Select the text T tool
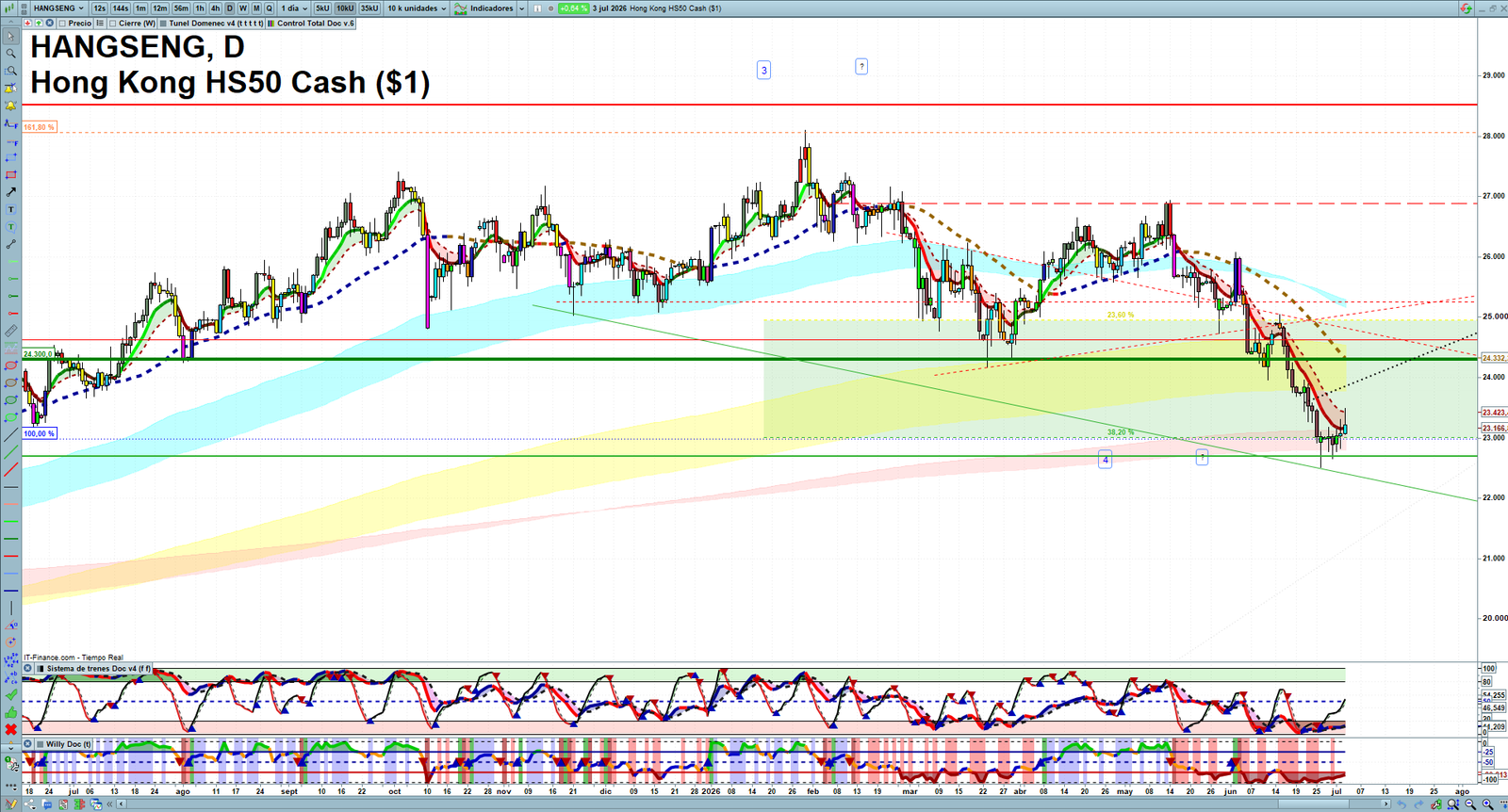This screenshot has height=812, width=1508. (10, 209)
